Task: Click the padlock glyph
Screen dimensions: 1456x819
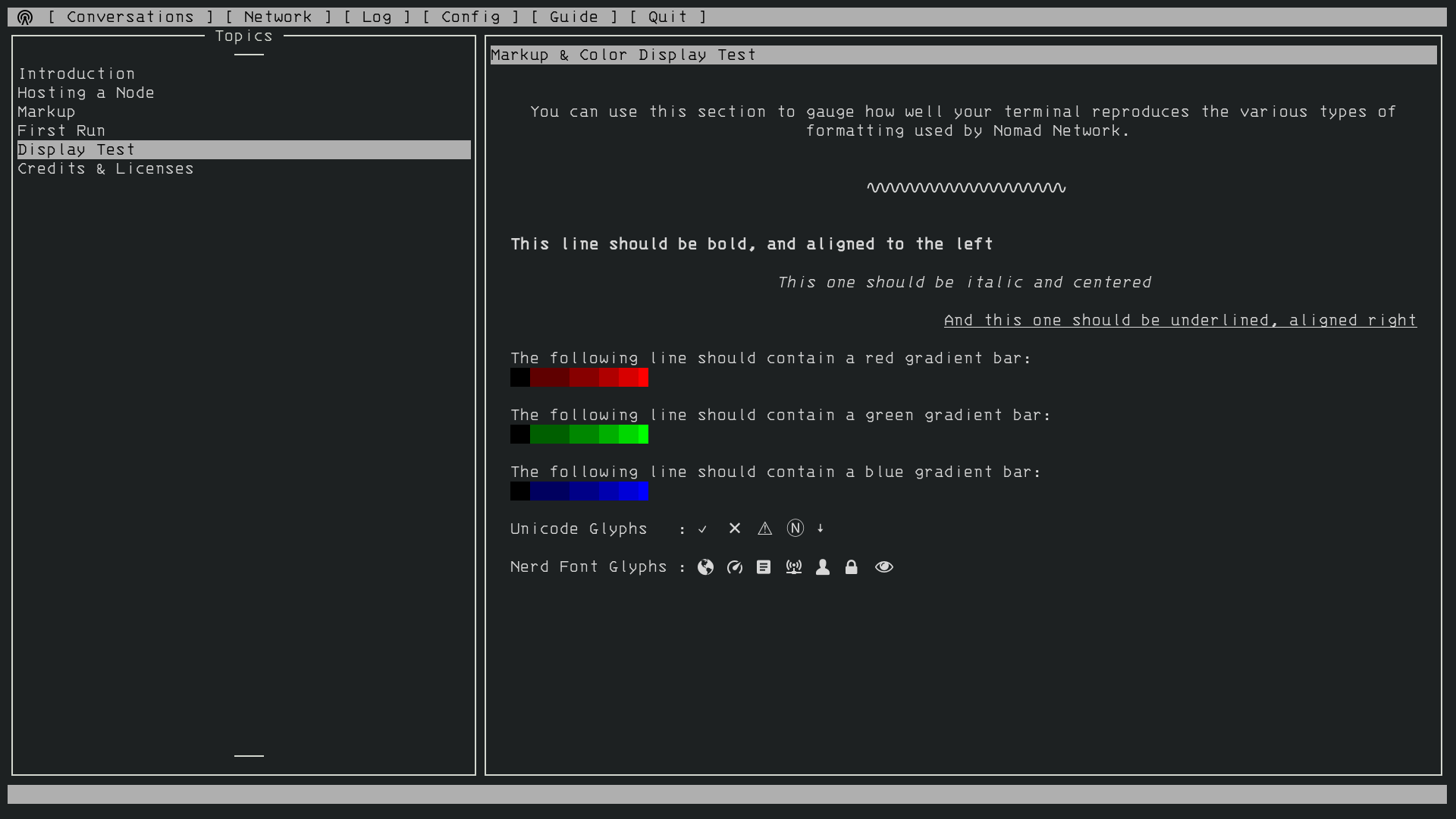Action: pyautogui.click(x=852, y=567)
